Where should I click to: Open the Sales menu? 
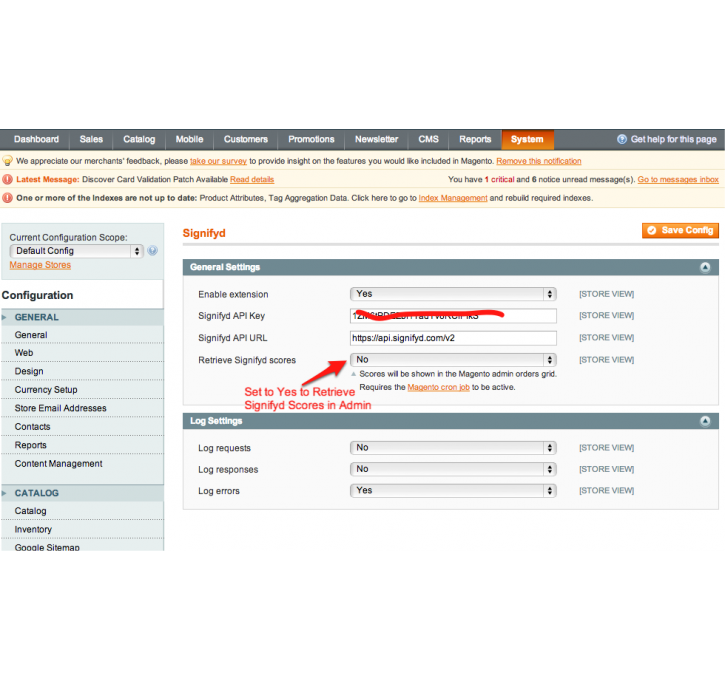click(x=91, y=139)
